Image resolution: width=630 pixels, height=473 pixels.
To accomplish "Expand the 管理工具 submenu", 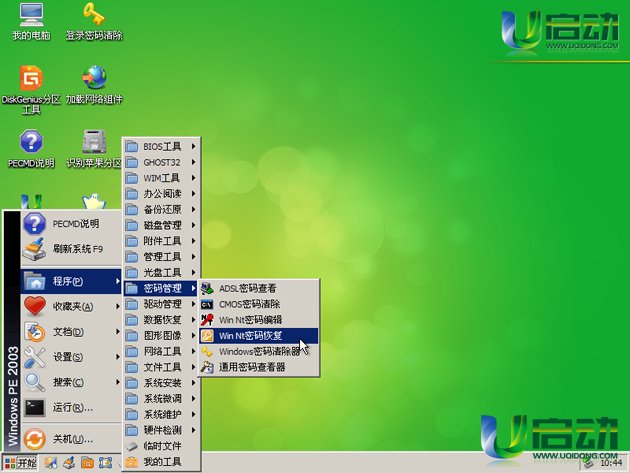I will 161,256.
